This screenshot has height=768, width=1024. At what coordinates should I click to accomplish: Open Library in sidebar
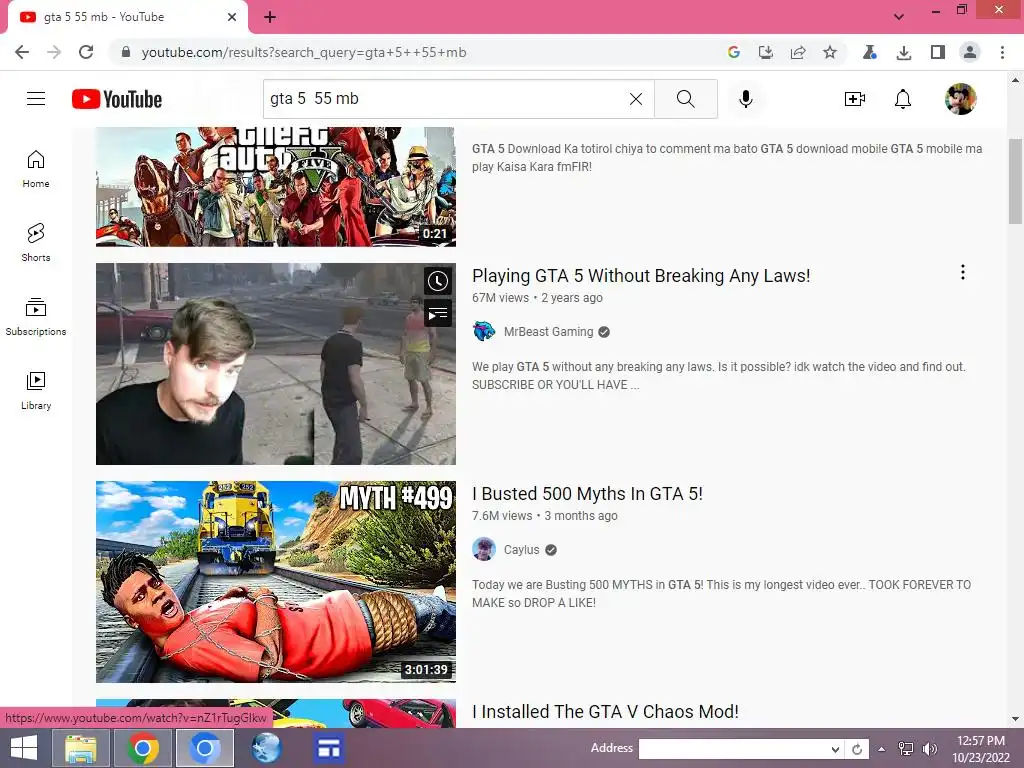[x=36, y=390]
